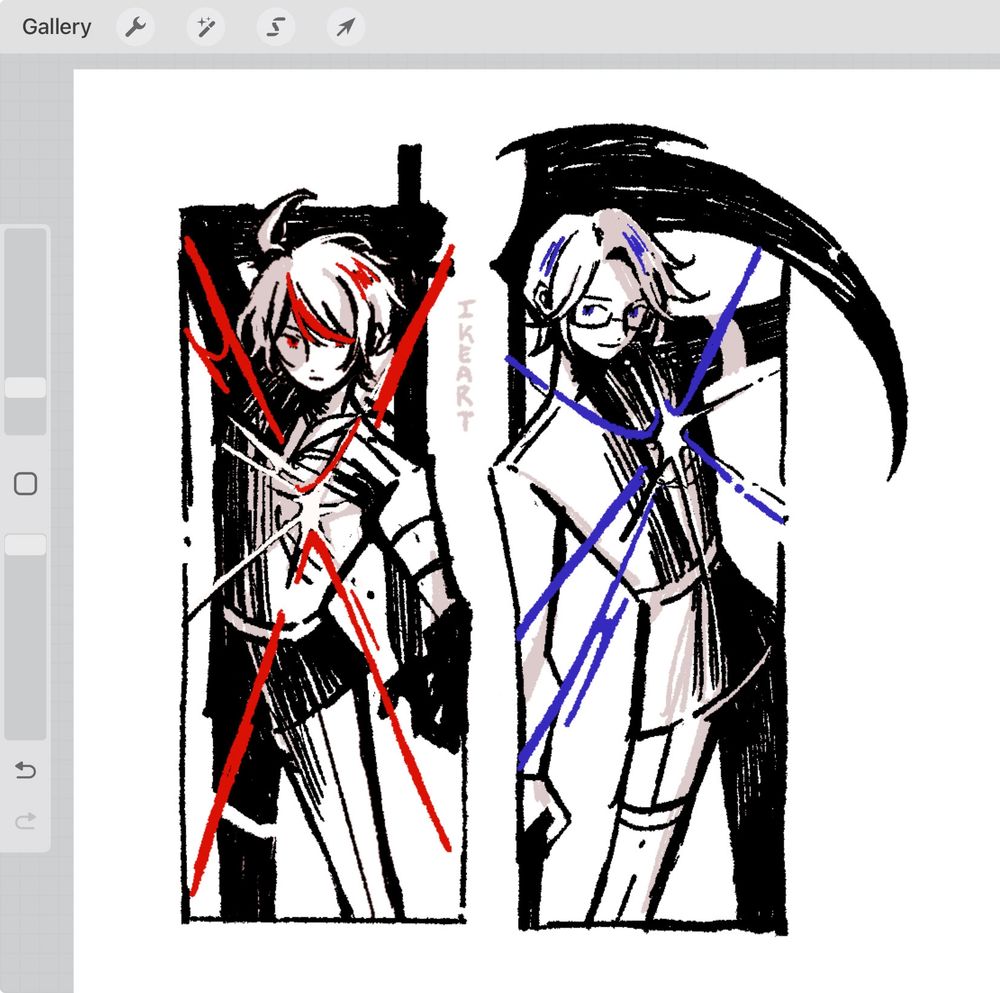Redo the last undone stroke
Screen dimensions: 1000x993
click(x=26, y=821)
